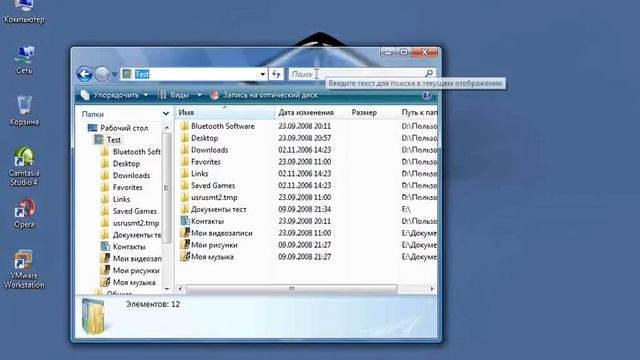Viewport: 640px width, 360px height.
Task: Expand the Виды dropdown arrow
Action: point(199,95)
